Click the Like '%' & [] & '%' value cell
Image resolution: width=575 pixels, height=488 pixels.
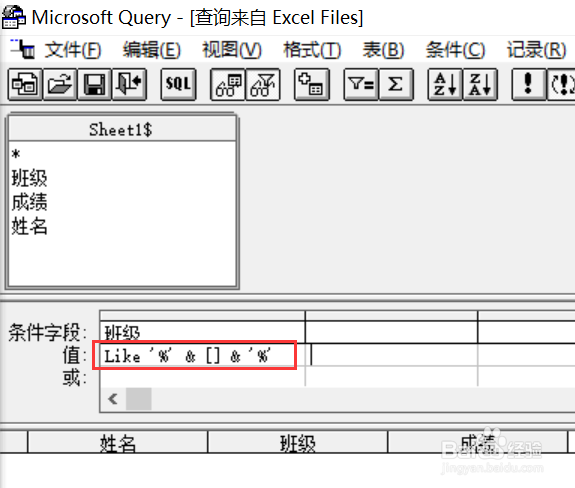pos(202,355)
